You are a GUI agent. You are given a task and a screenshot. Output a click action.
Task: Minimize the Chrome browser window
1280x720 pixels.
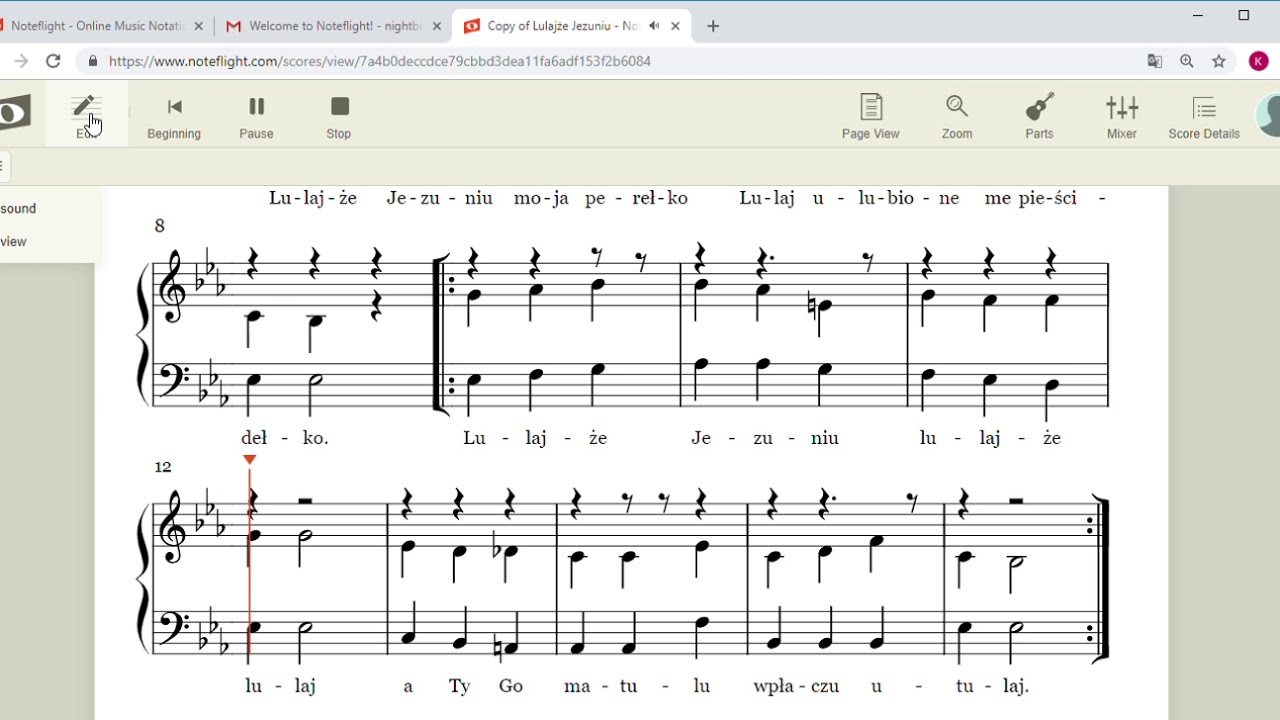1199,15
